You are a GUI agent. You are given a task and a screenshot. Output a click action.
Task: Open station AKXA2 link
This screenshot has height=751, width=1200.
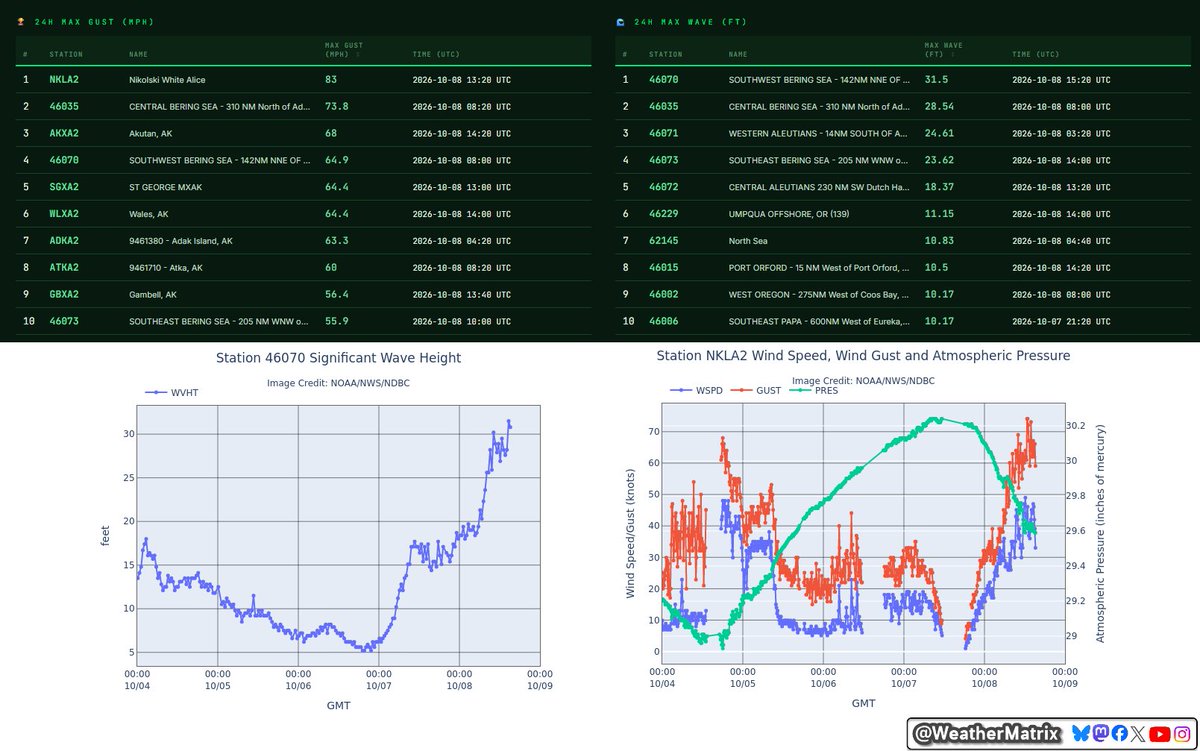64,133
